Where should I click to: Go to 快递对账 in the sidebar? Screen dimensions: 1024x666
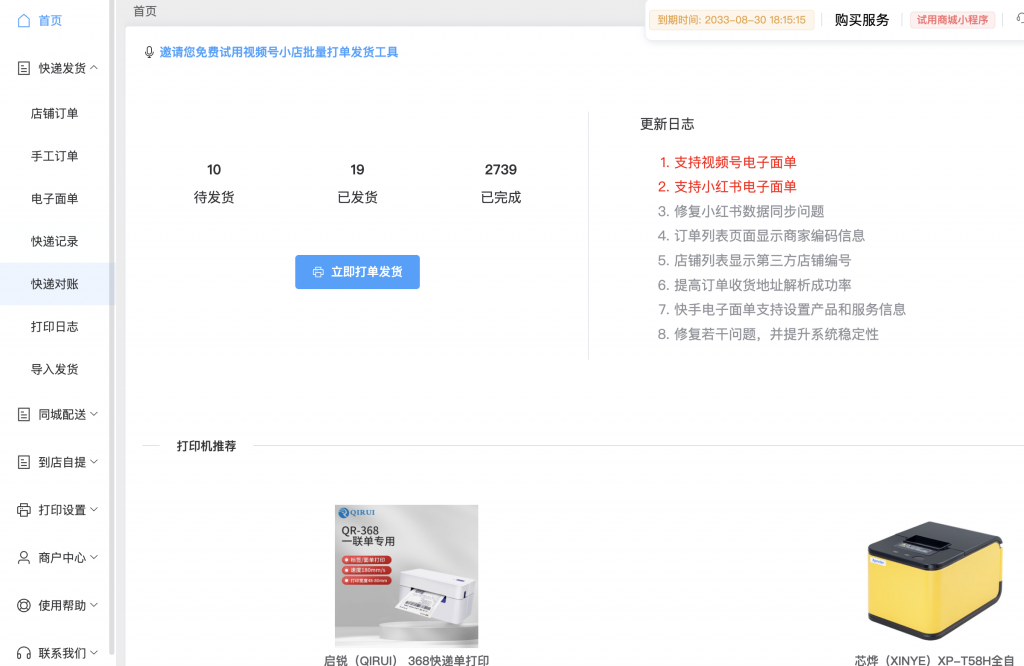[54, 284]
